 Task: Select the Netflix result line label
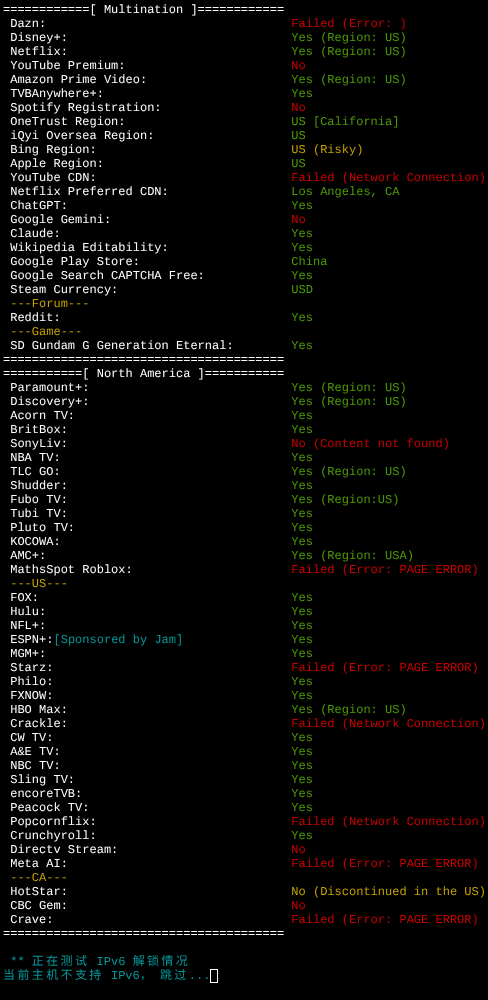pyautogui.click(x=39, y=52)
